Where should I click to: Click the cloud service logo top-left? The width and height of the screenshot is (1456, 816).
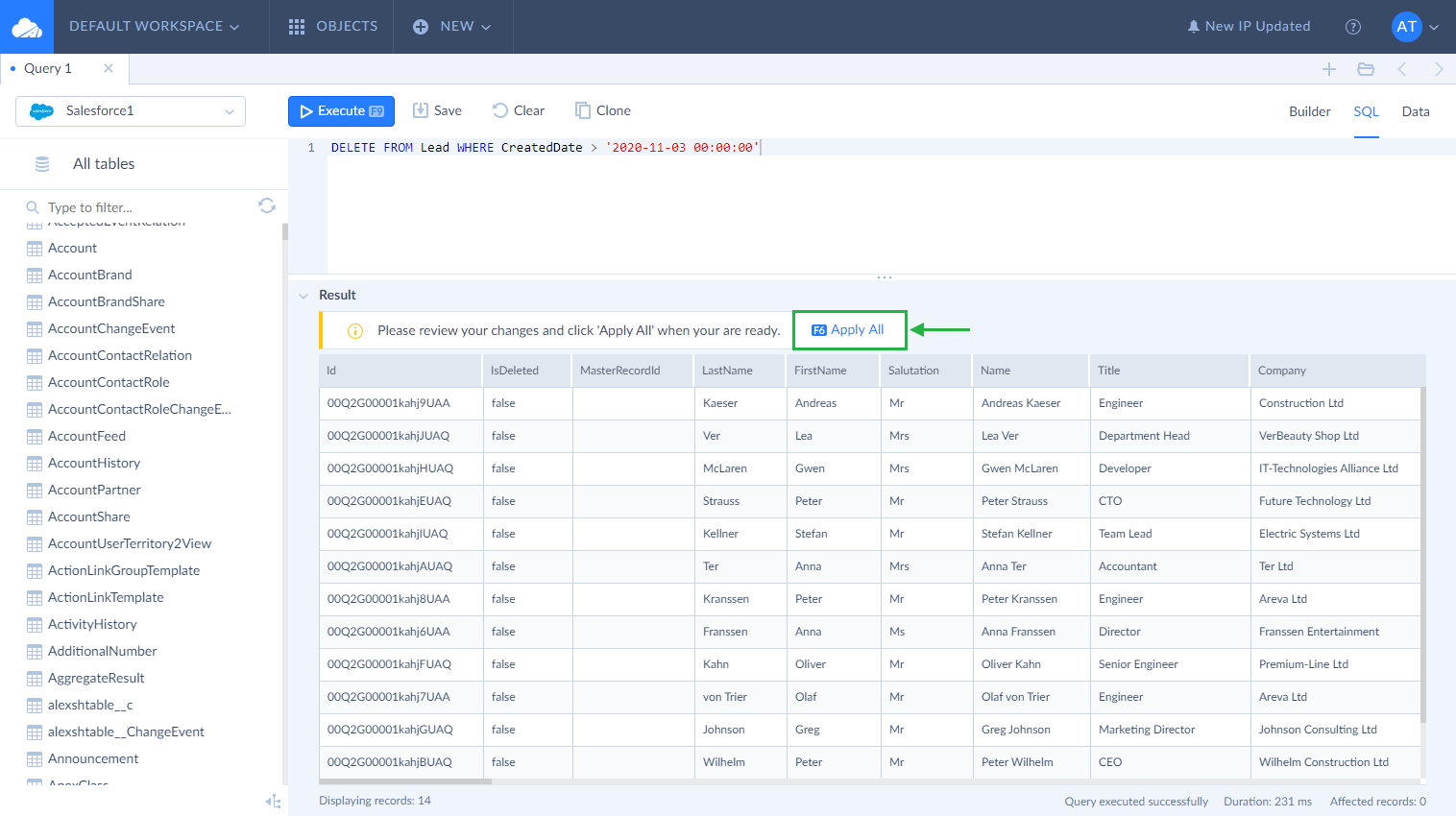[x=26, y=26]
